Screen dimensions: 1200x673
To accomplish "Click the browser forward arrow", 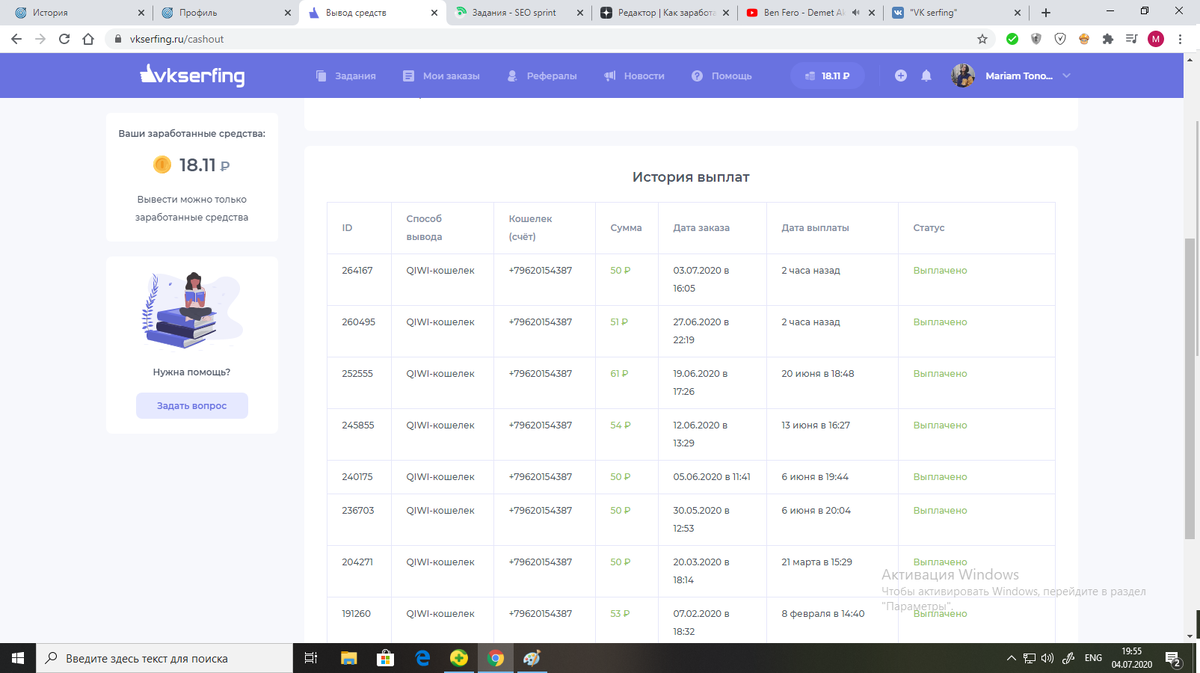I will click(40, 39).
